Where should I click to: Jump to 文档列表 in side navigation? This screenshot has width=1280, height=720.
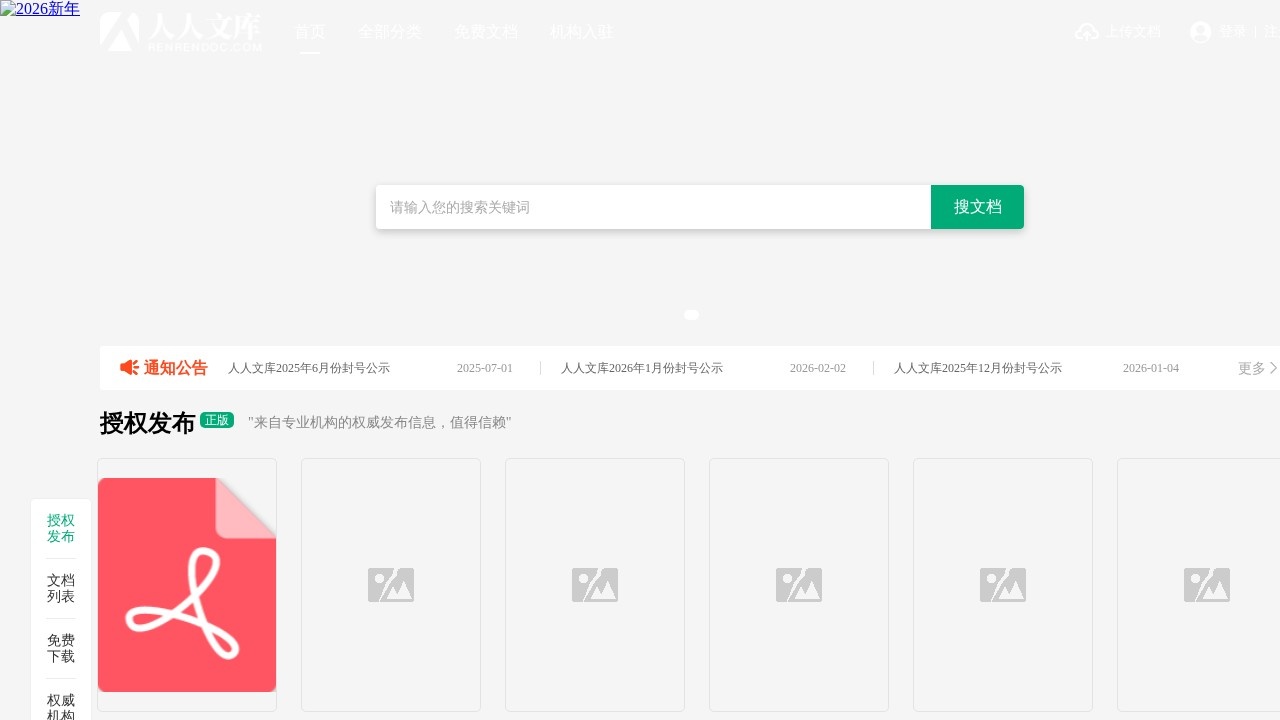(61, 588)
